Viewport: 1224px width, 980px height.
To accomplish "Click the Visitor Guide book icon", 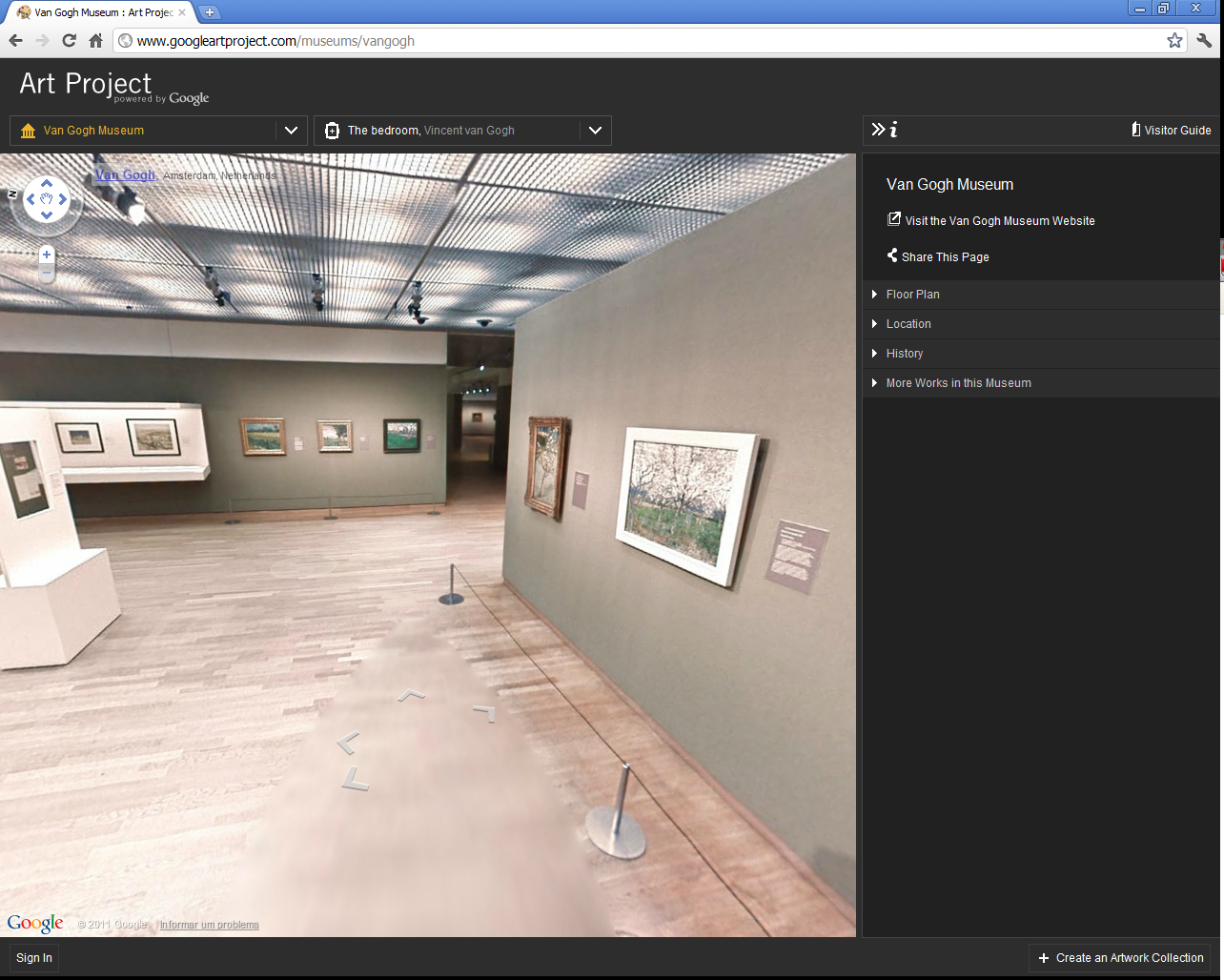I will coord(1135,130).
